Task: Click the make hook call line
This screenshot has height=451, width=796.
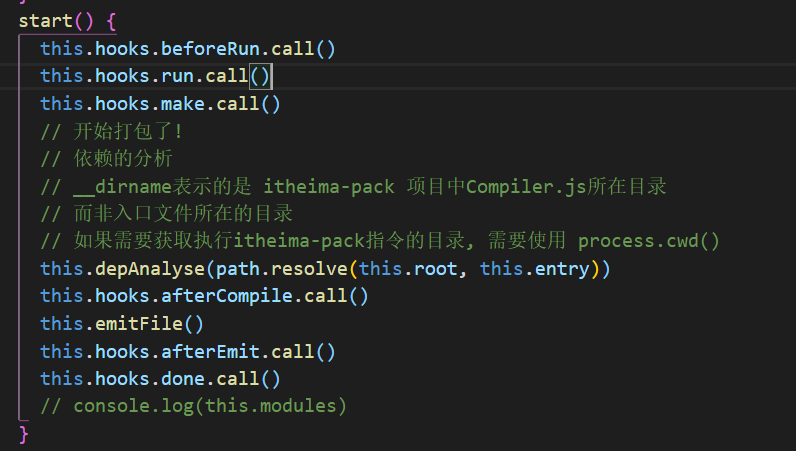Action: click(160, 104)
